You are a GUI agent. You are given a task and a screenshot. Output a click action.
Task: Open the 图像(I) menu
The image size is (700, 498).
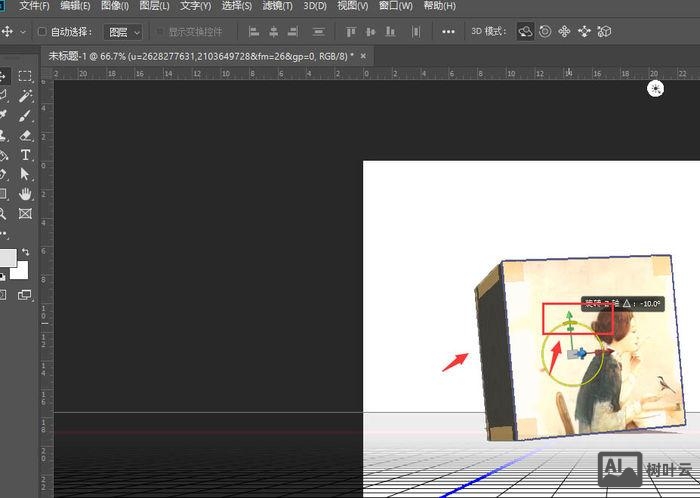(115, 6)
